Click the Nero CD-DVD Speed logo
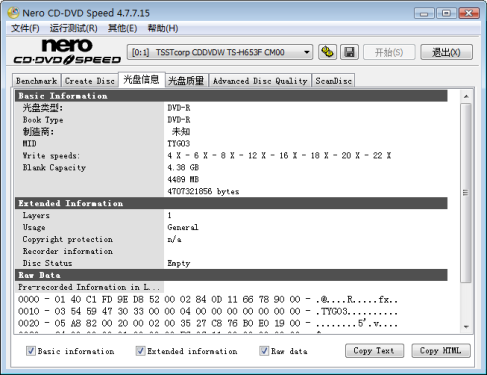This screenshot has width=487, height=375. tap(67, 51)
